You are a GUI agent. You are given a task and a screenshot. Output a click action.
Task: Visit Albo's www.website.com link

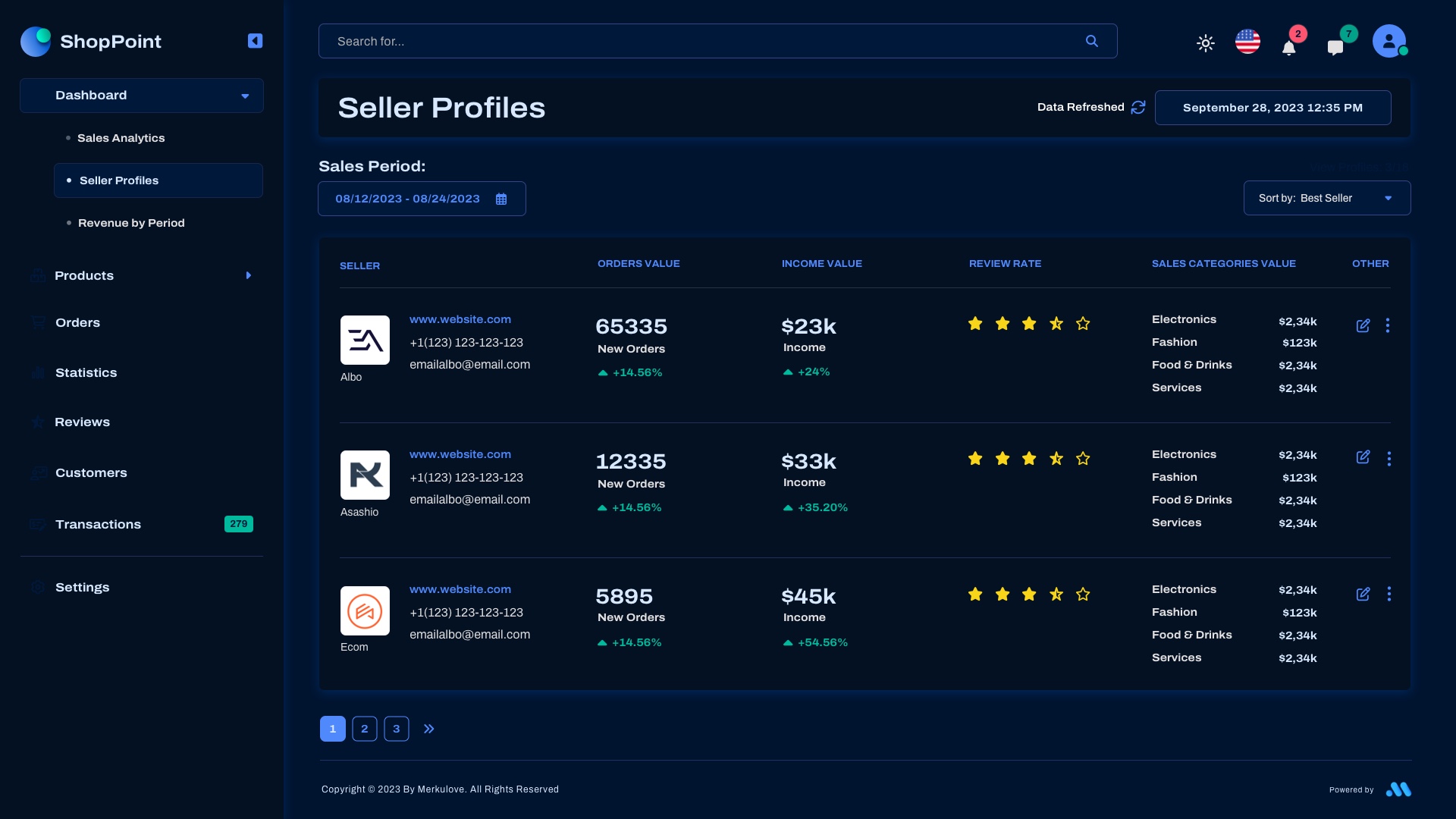click(x=460, y=319)
